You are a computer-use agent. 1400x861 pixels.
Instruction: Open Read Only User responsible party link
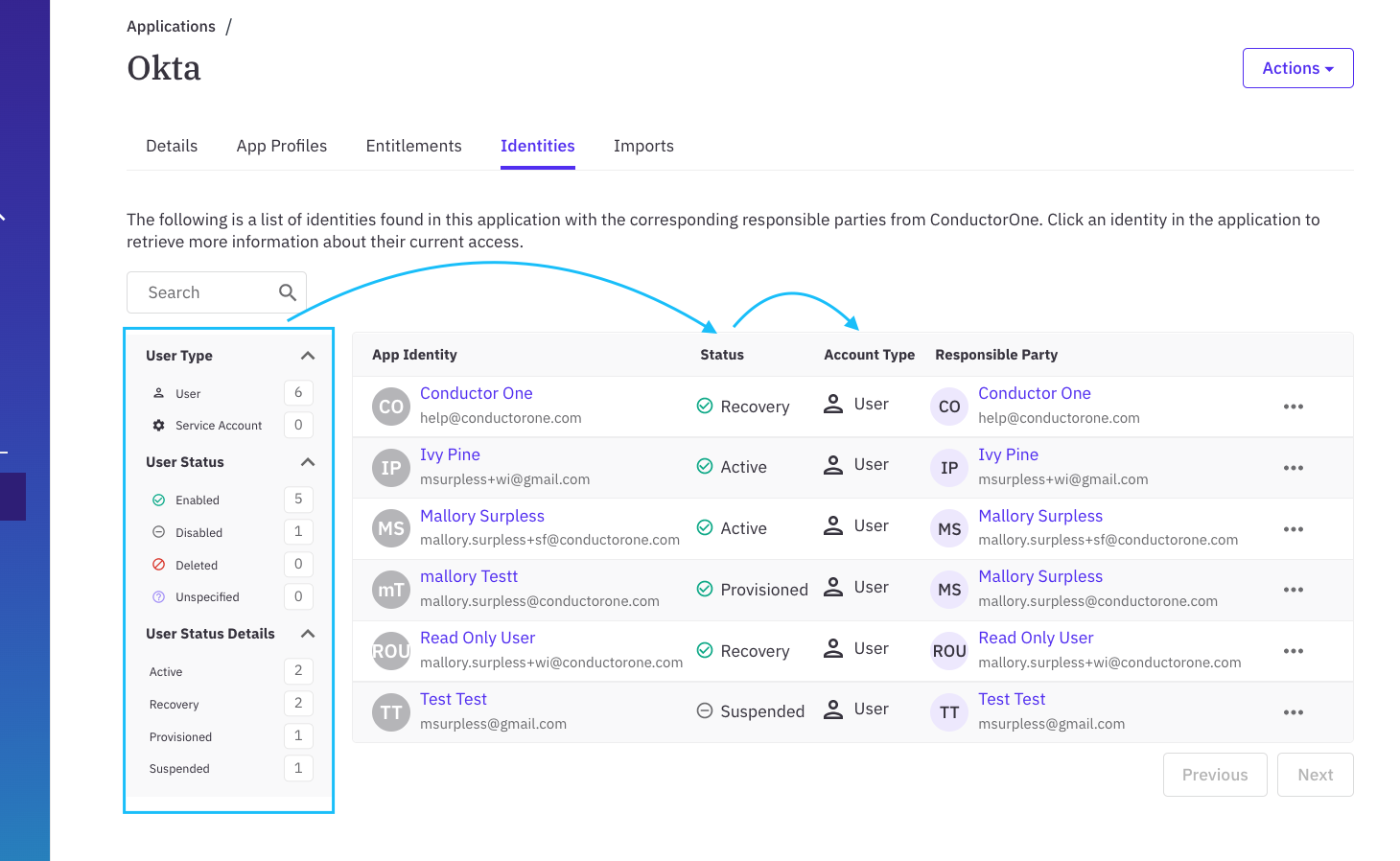(1036, 638)
